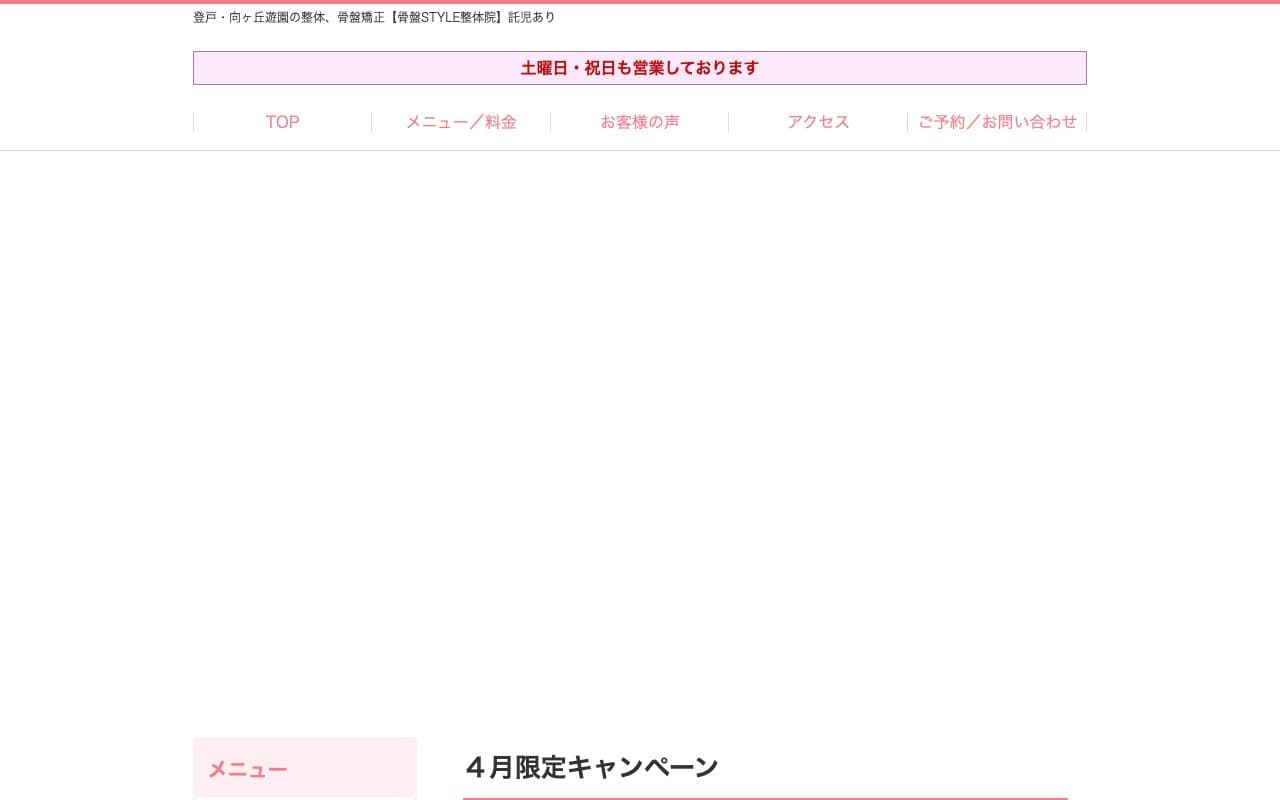Open ご予約／お問い合わせ to make a reservation

997,121
